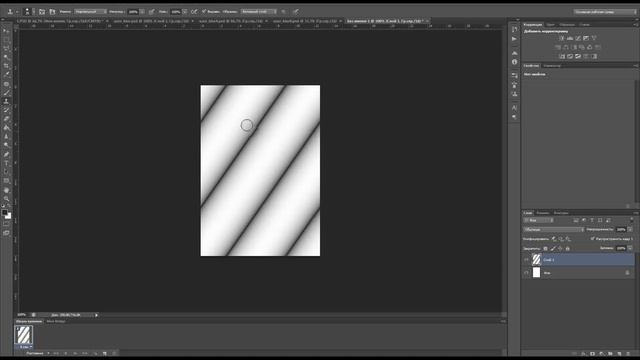Select the next animation frame
This screenshot has height=360, width=640.
click(85, 353)
